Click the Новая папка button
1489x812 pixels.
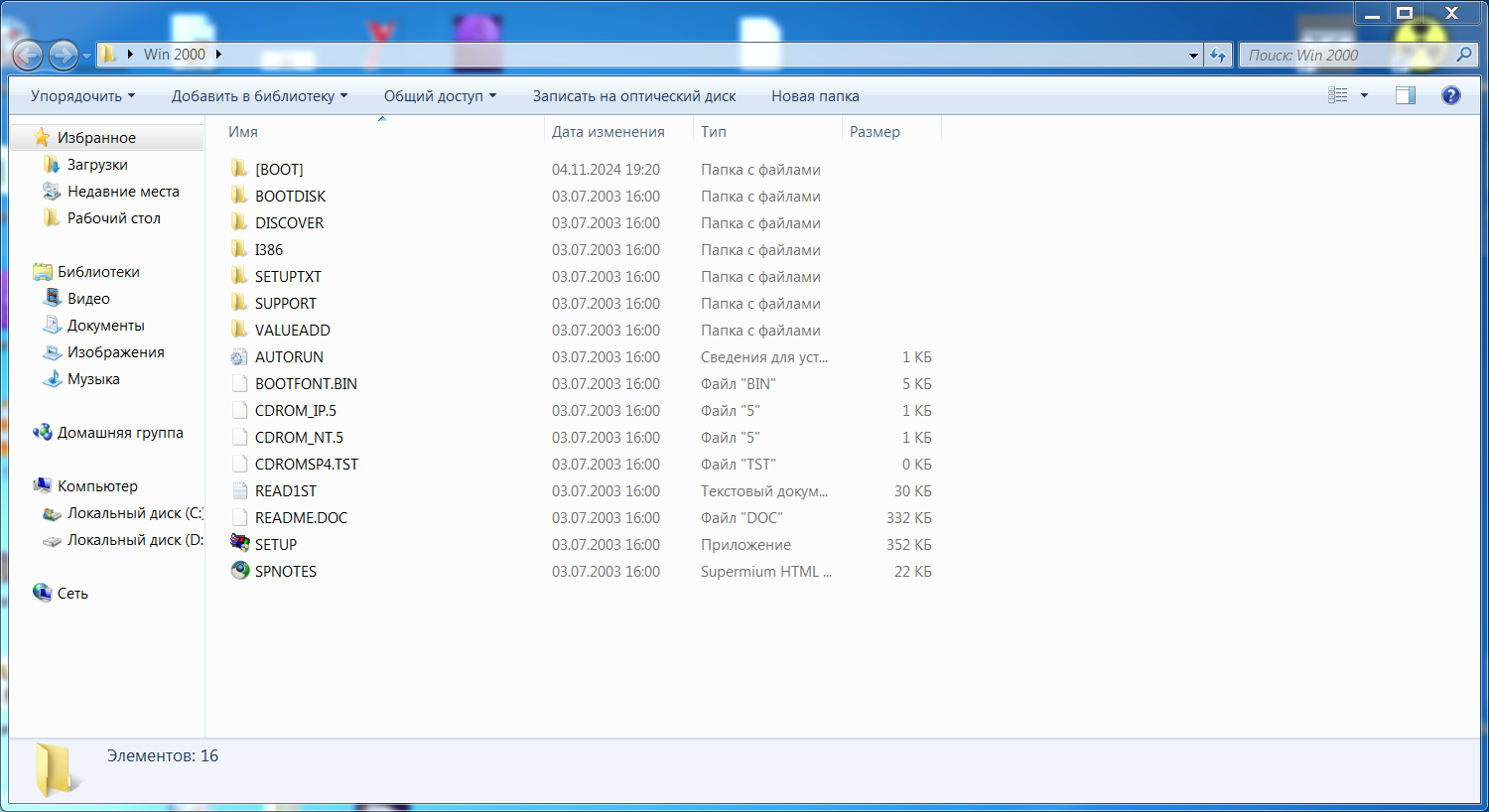click(815, 96)
